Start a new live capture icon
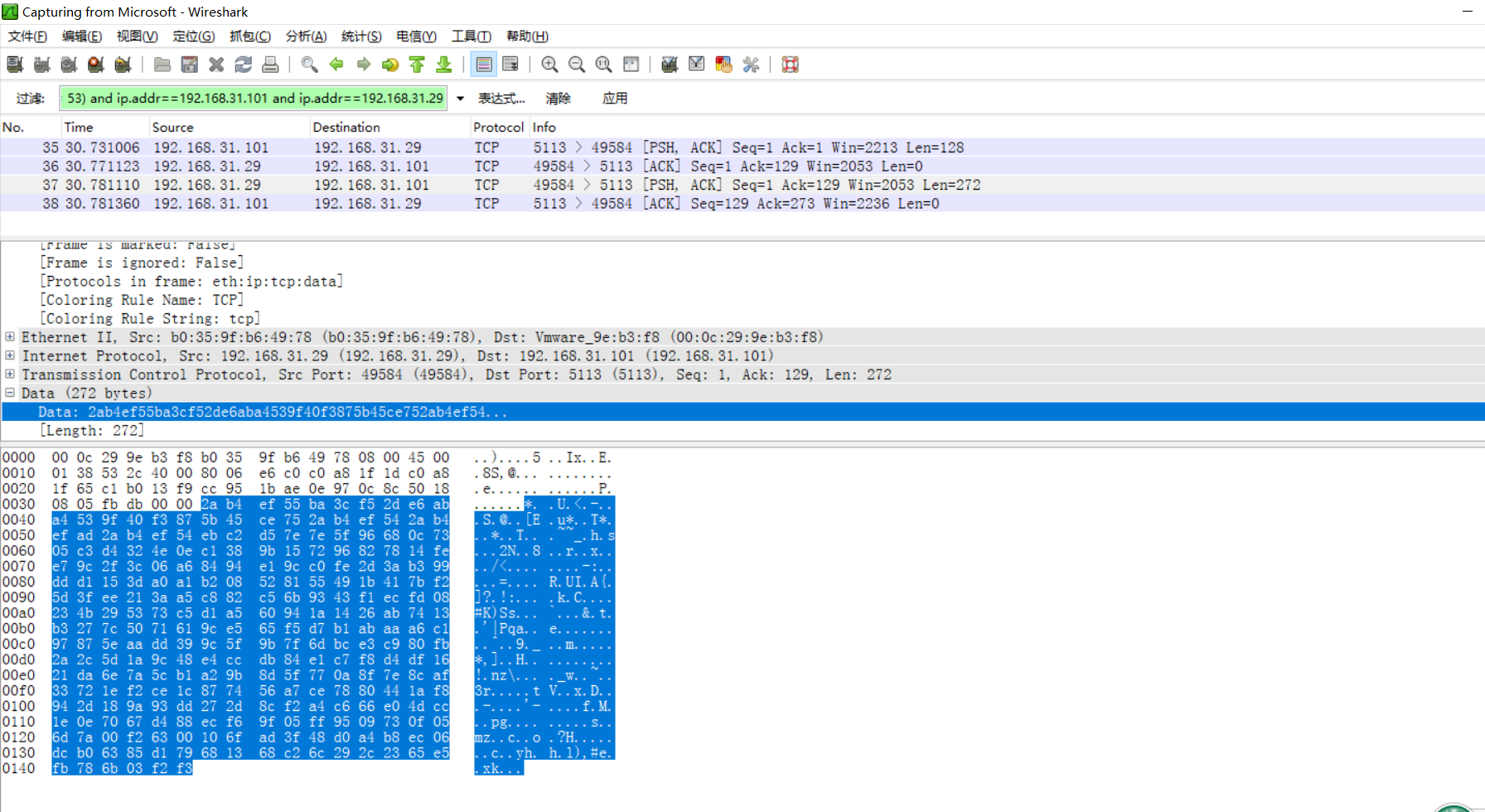 coord(69,65)
